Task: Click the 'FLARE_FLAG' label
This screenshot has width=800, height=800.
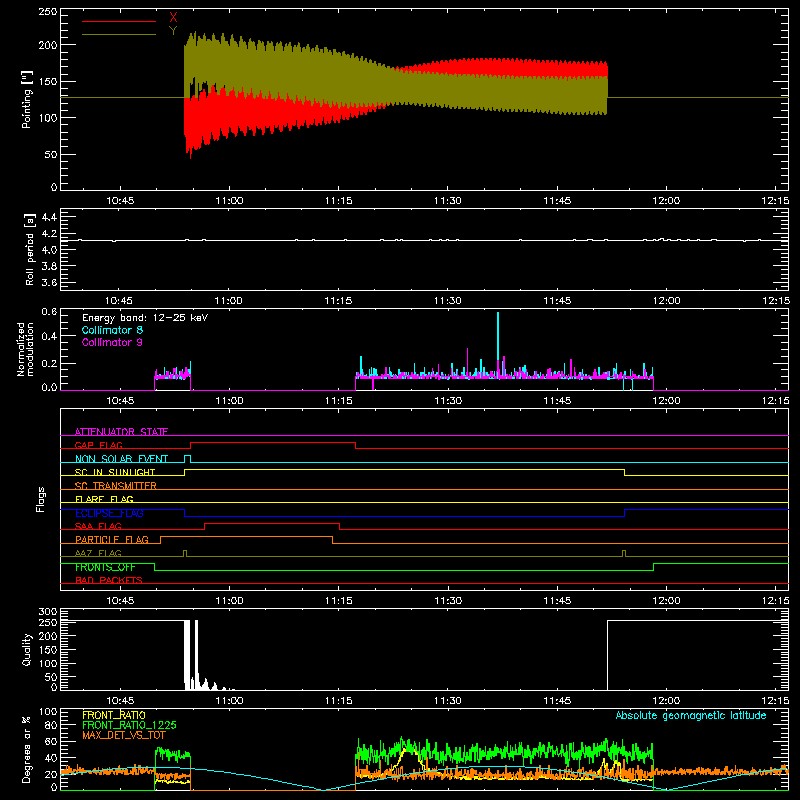Action: tap(104, 499)
